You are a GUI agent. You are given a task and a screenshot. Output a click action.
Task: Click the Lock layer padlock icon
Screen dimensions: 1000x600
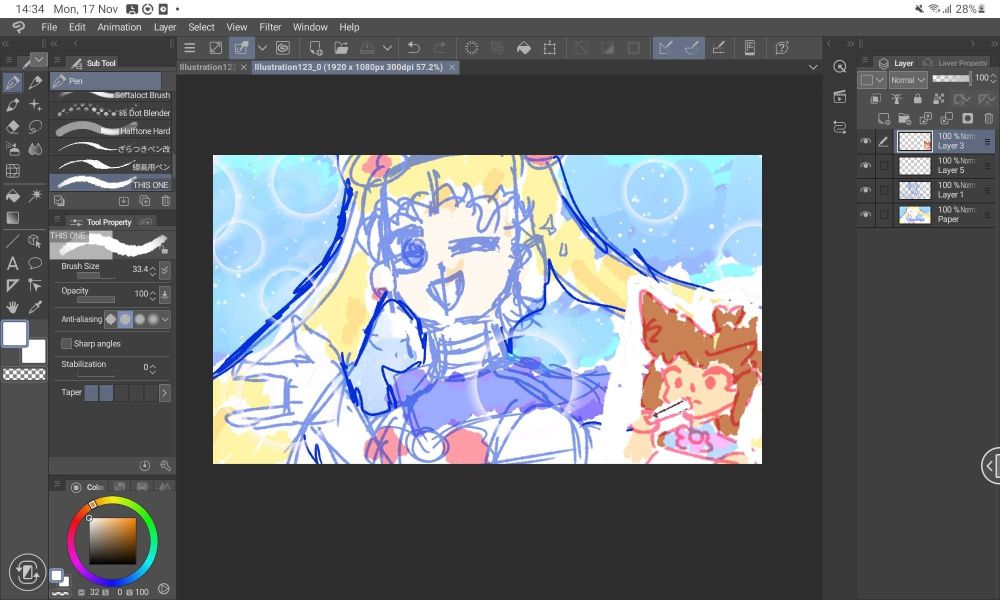pos(917,99)
